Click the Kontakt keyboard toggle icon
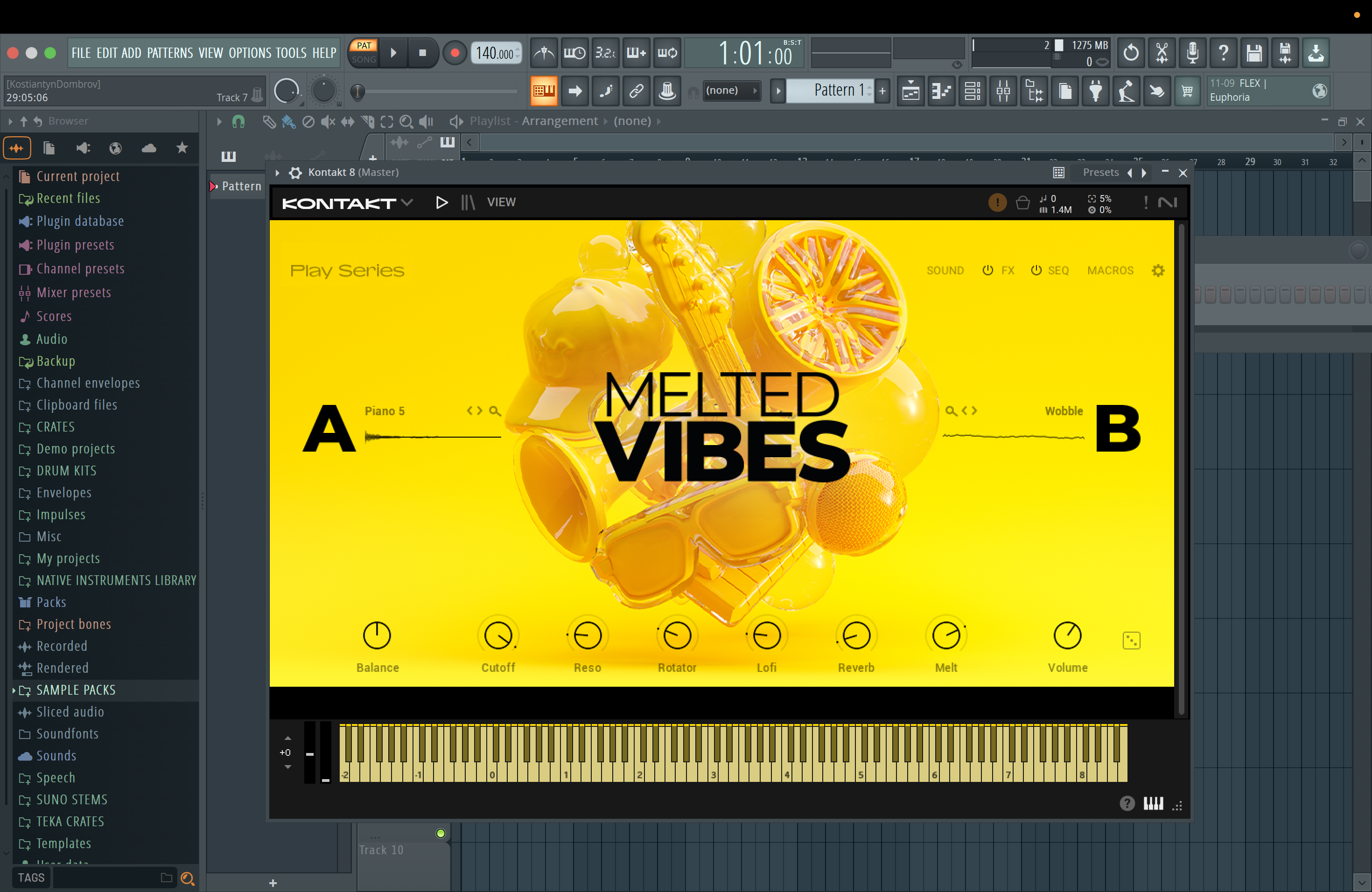 [1153, 803]
